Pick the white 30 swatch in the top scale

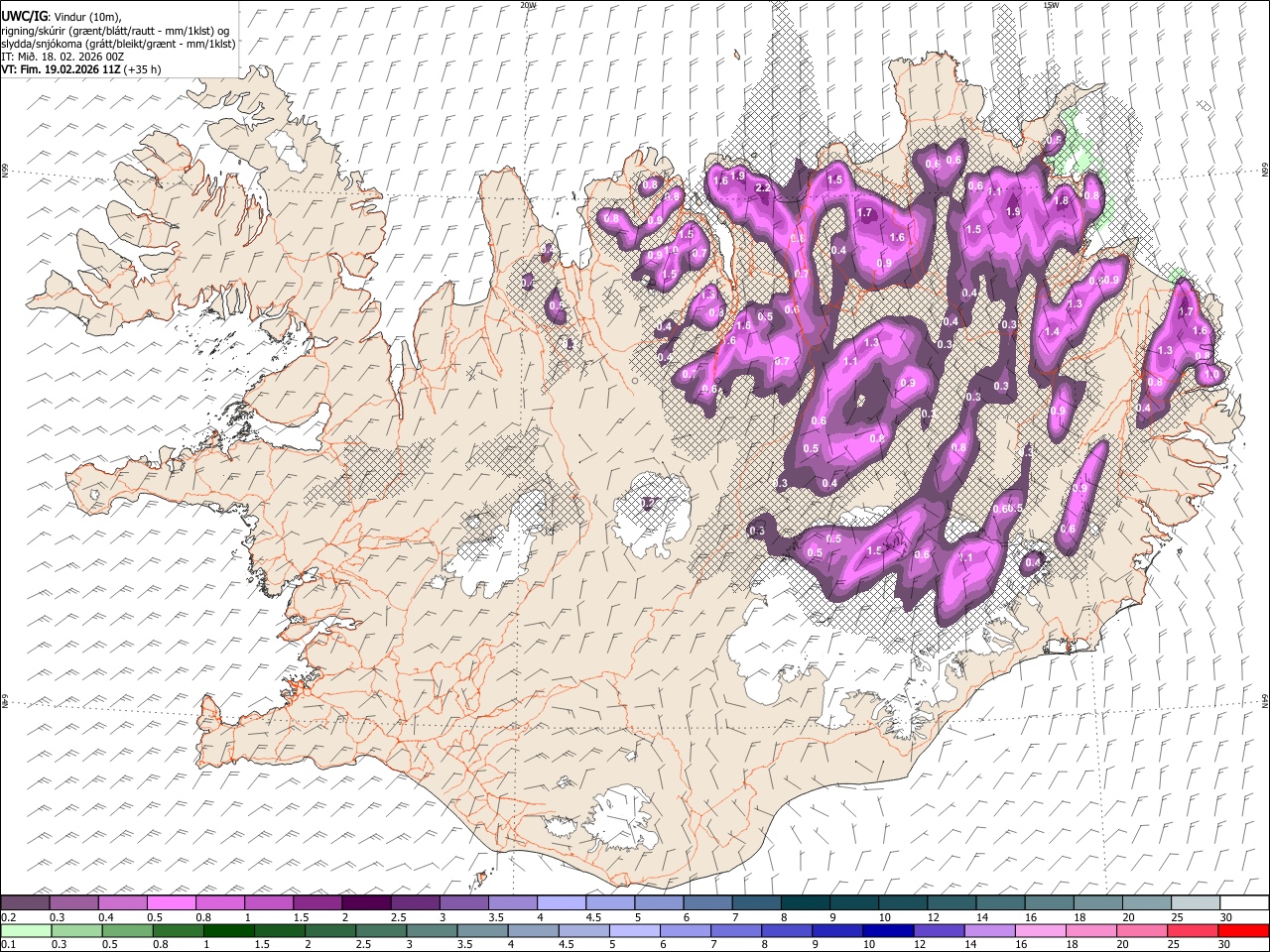(1243, 903)
